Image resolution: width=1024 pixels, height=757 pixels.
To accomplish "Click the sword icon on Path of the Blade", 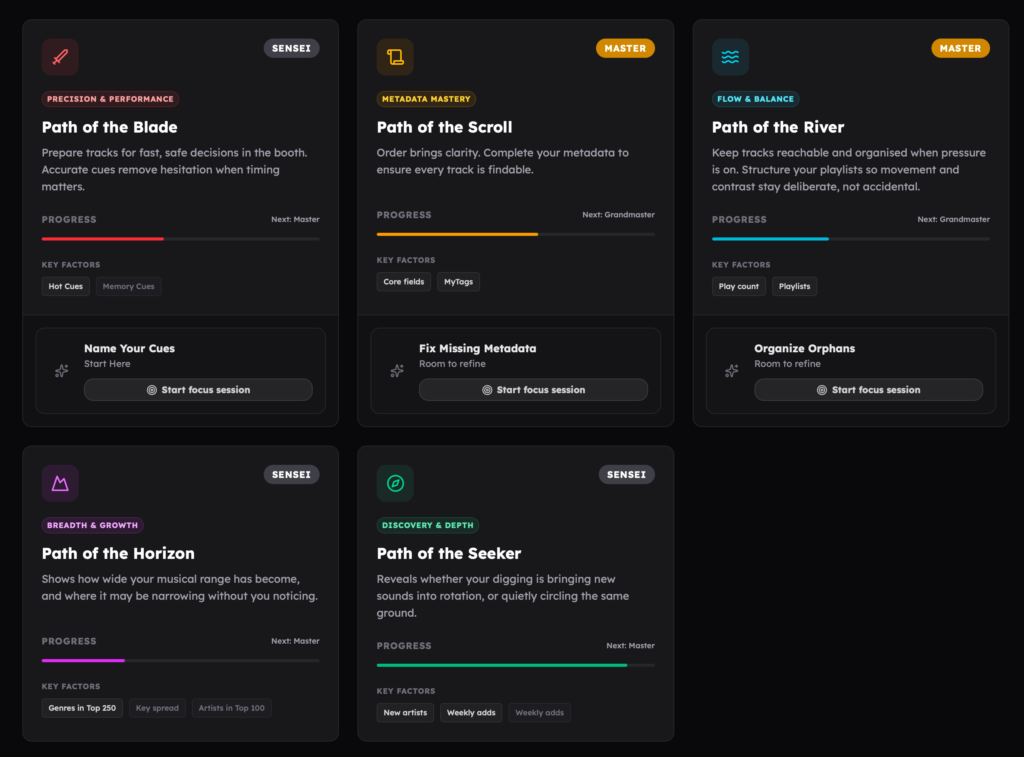I will (60, 57).
